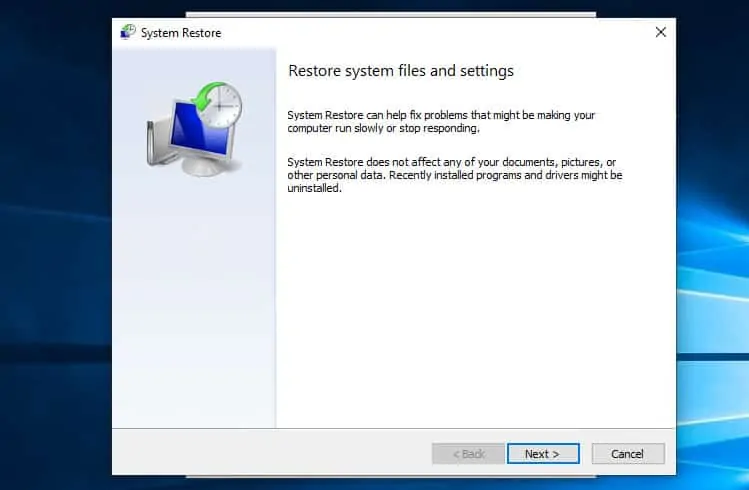Close the System Restore dialog with X
Image resolution: width=749 pixels, height=490 pixels.
660,32
